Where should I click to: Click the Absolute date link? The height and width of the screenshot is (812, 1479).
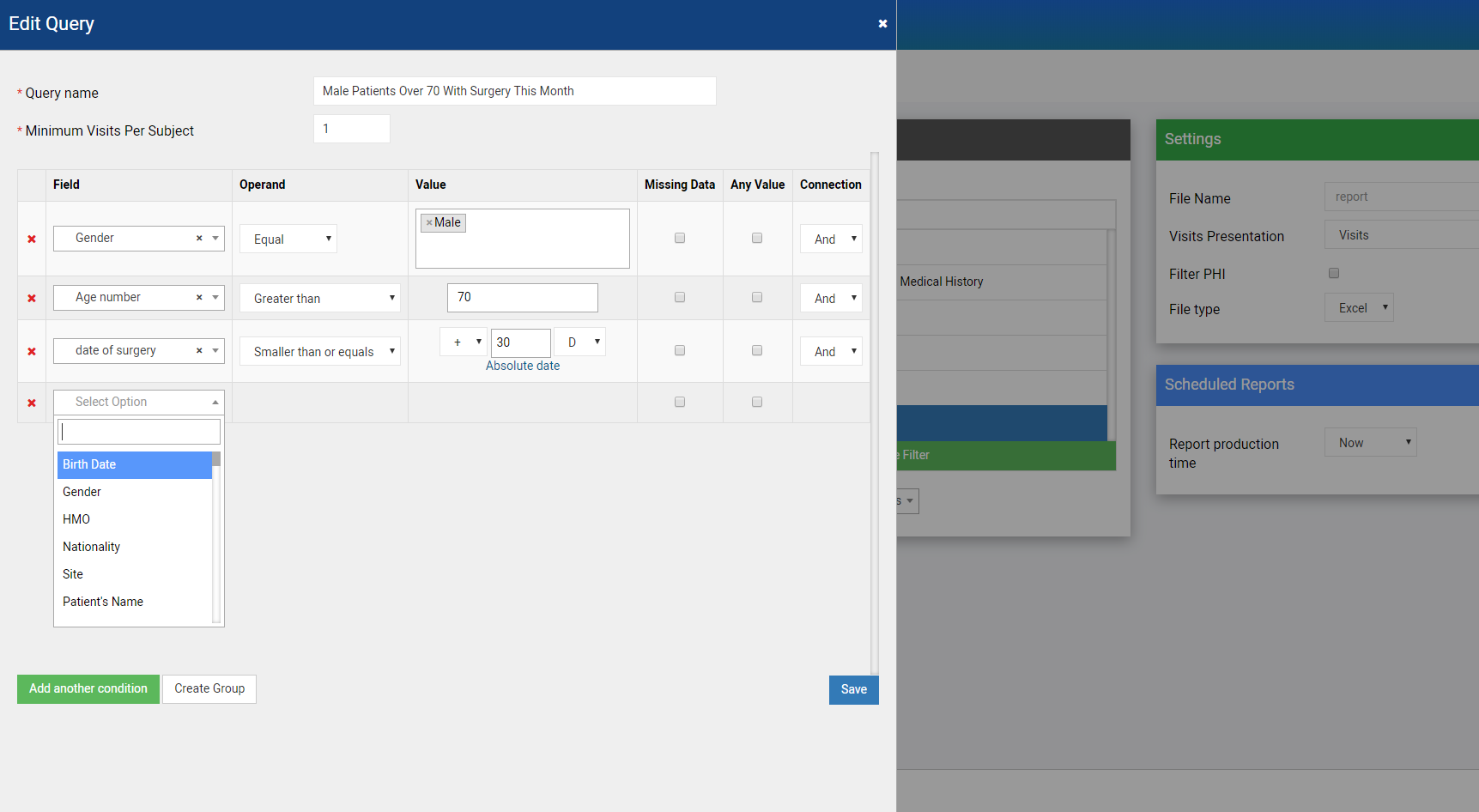coord(523,366)
